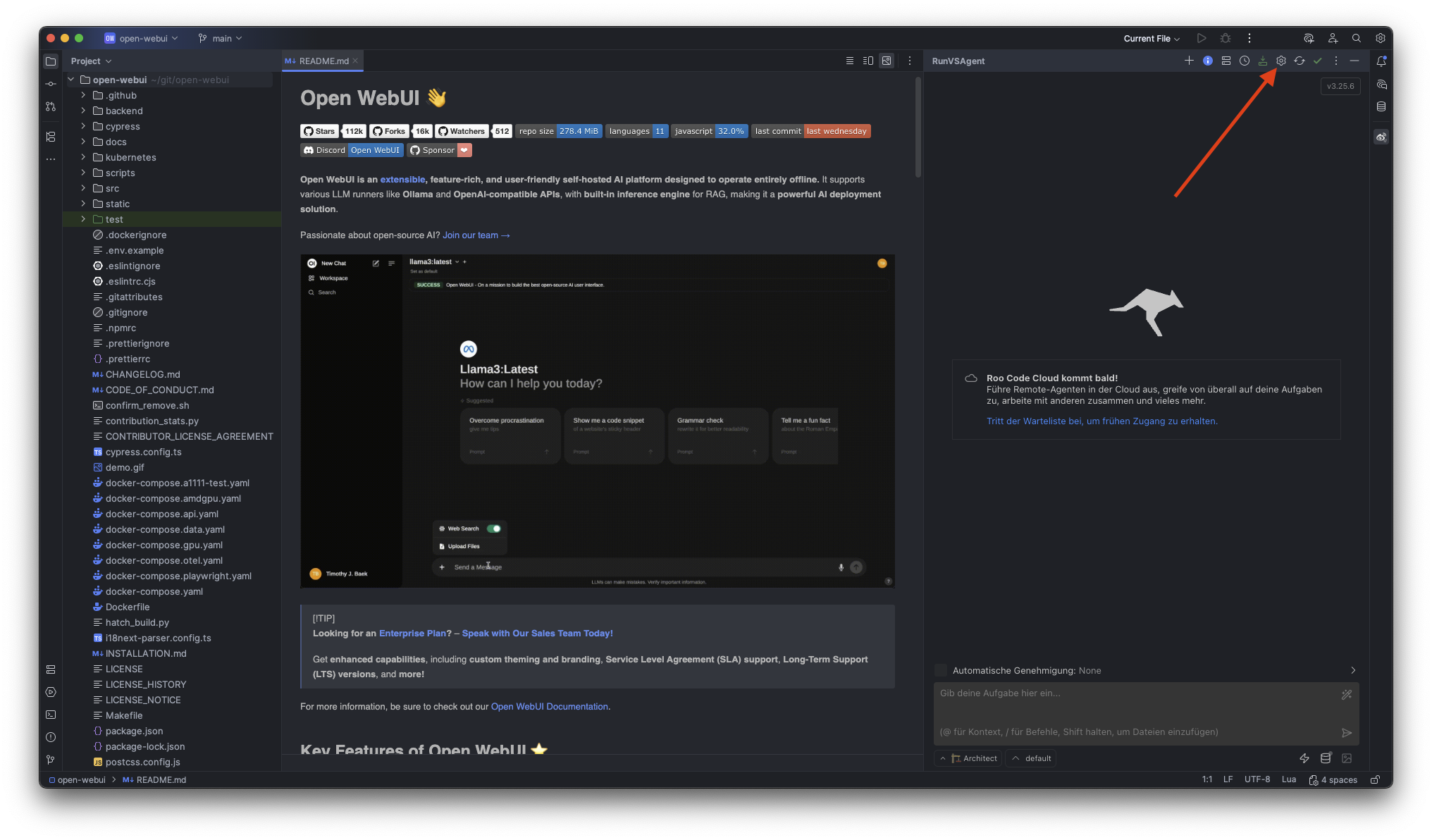1432x840 pixels.
Task: Open the main branch dropdown
Action: (221, 38)
